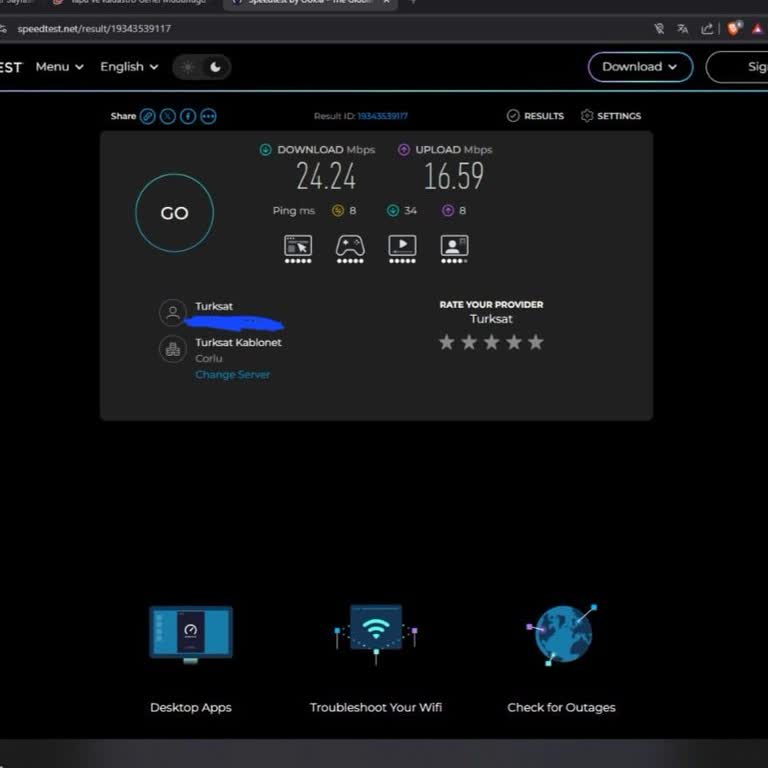Click the Check for Outages label
The image size is (768, 768).
[561, 707]
